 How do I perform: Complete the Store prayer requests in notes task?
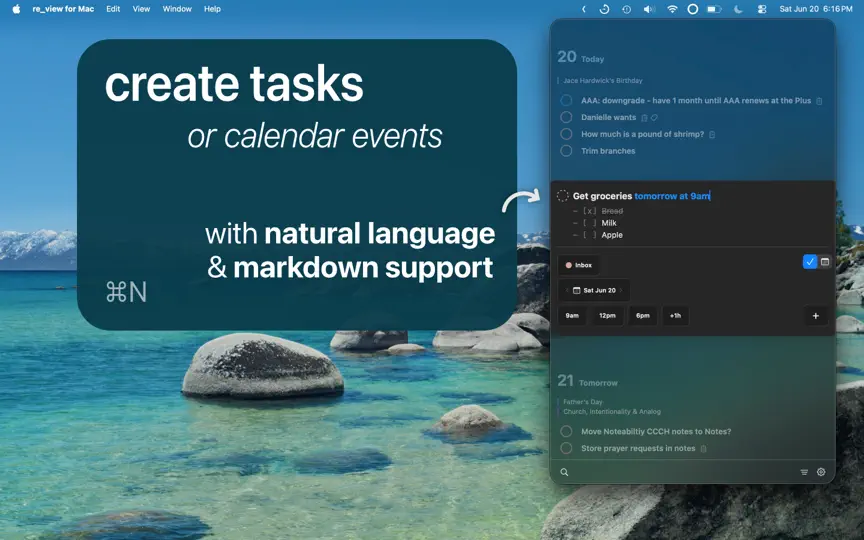pyautogui.click(x=566, y=448)
